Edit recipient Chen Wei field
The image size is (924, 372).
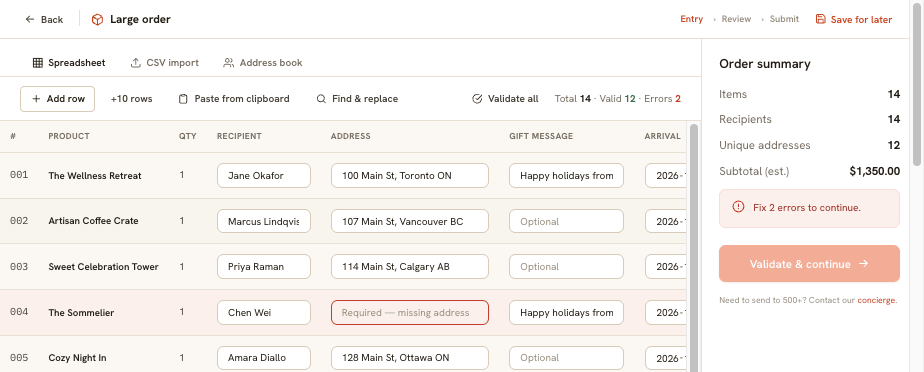264,312
